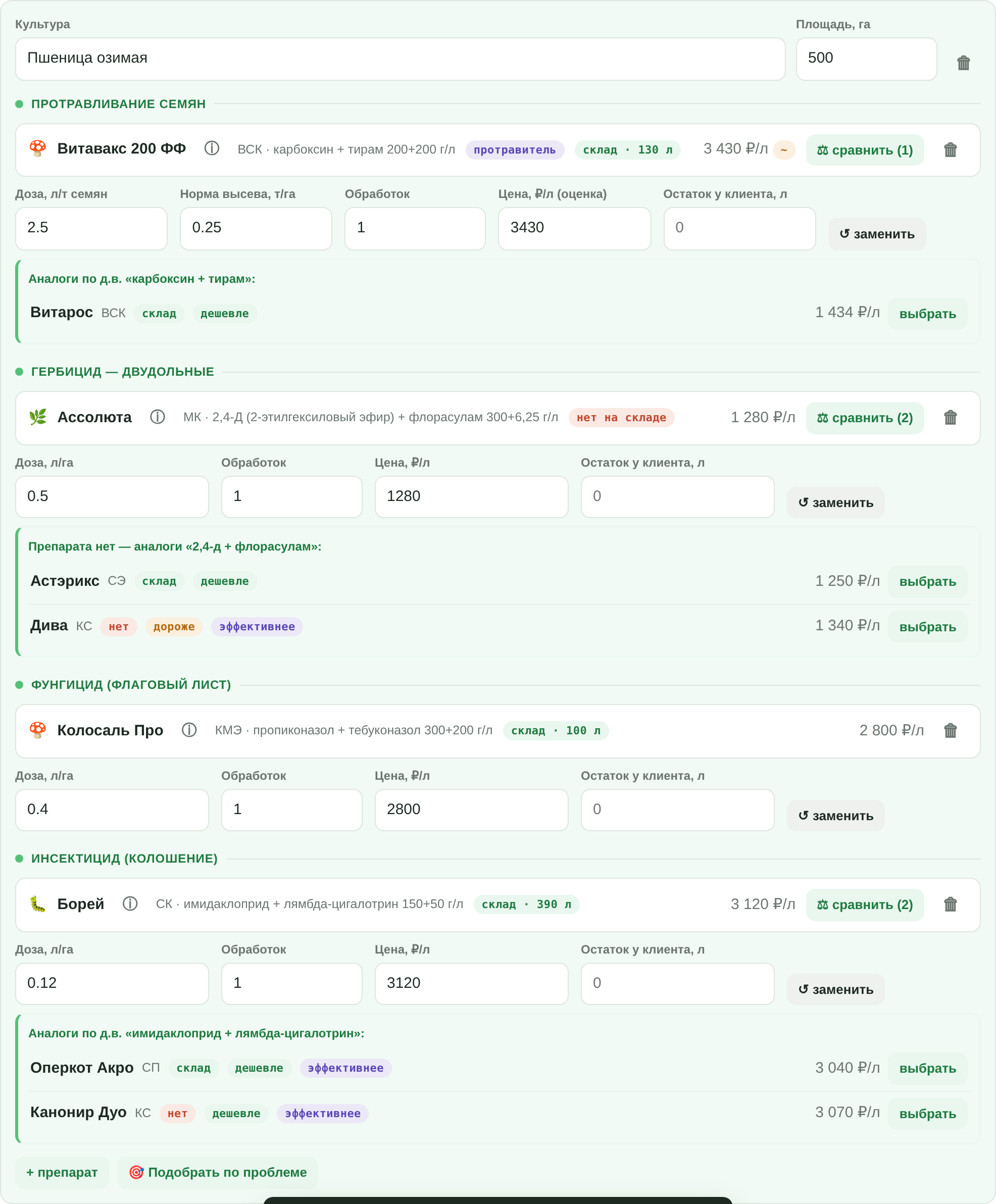Open info icon next to Ассолюта

pos(157,417)
